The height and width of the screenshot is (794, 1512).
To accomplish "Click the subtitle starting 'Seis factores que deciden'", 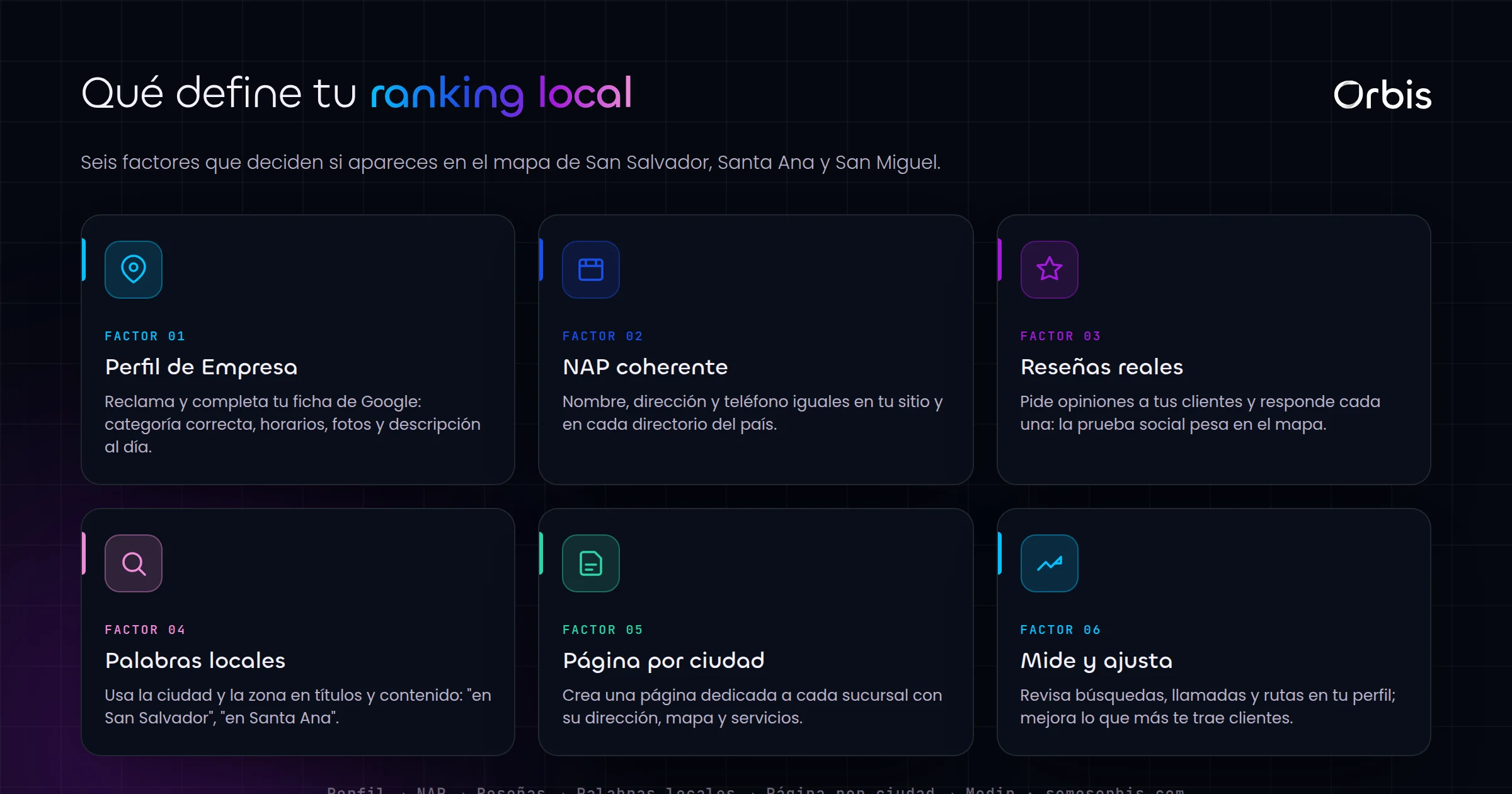I will [510, 163].
